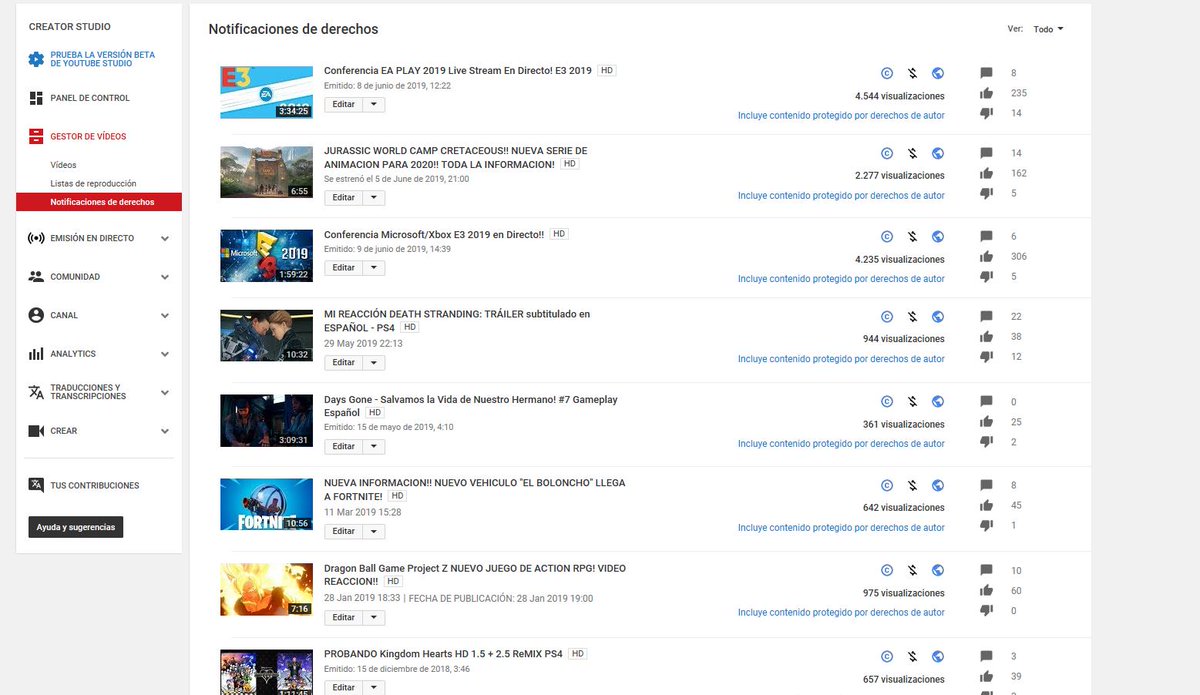This screenshot has height=695, width=1200.
Task: Click copyright icon on Jurassic World Camp row
Action: click(886, 154)
